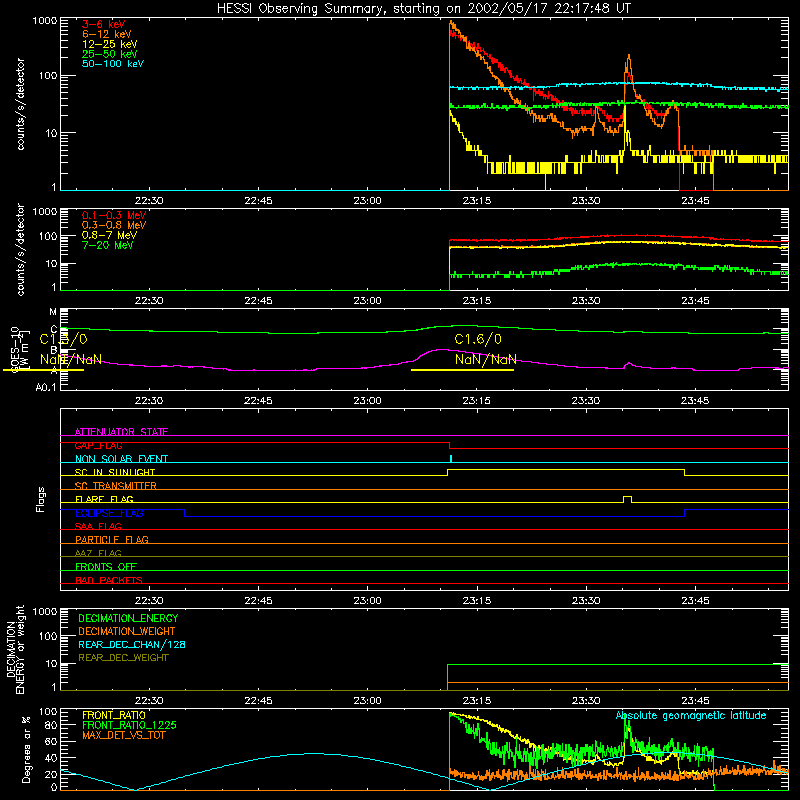Select the SC_IN_SUNLIGHT flag label
Viewport: 800px width, 800px height.
pos(115,472)
